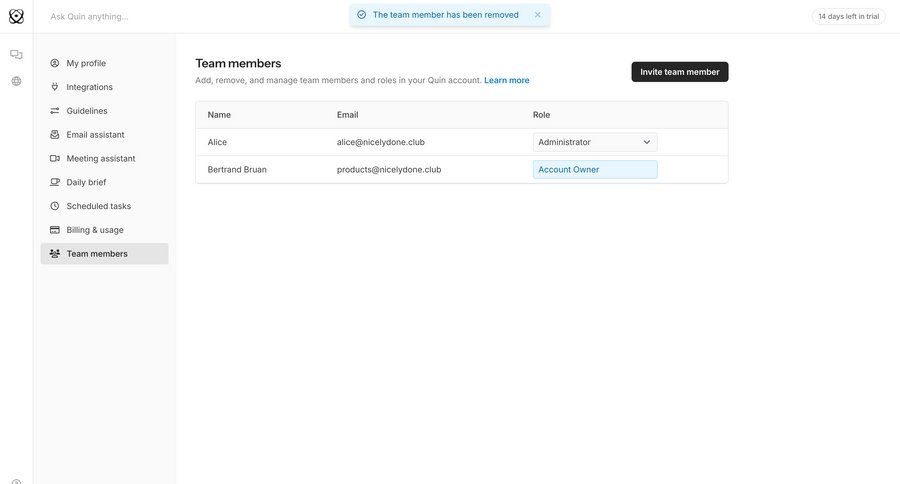Image resolution: width=900 pixels, height=484 pixels.
Task: Click the My profile person icon
Action: pyautogui.click(x=55, y=63)
